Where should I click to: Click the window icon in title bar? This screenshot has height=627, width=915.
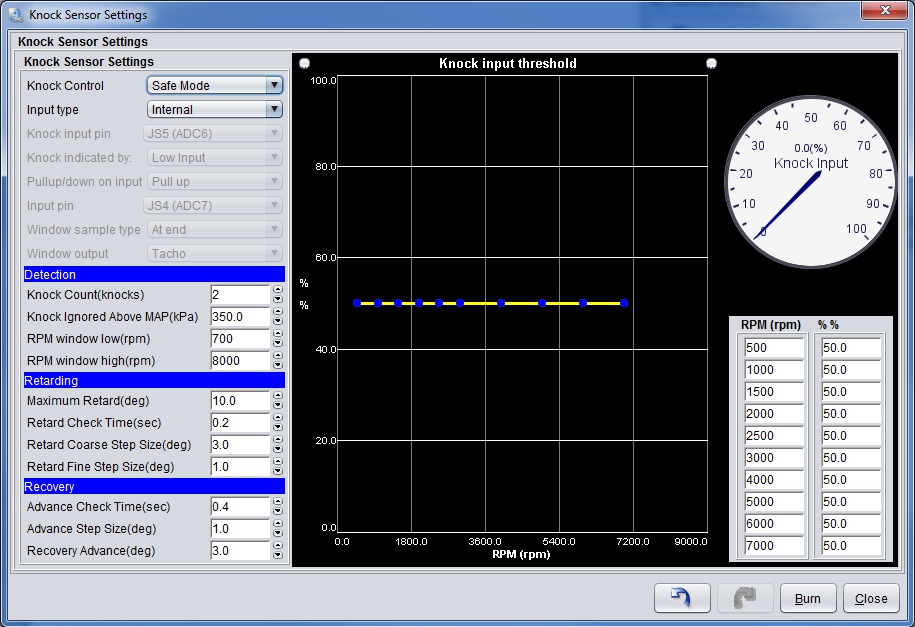[15, 15]
